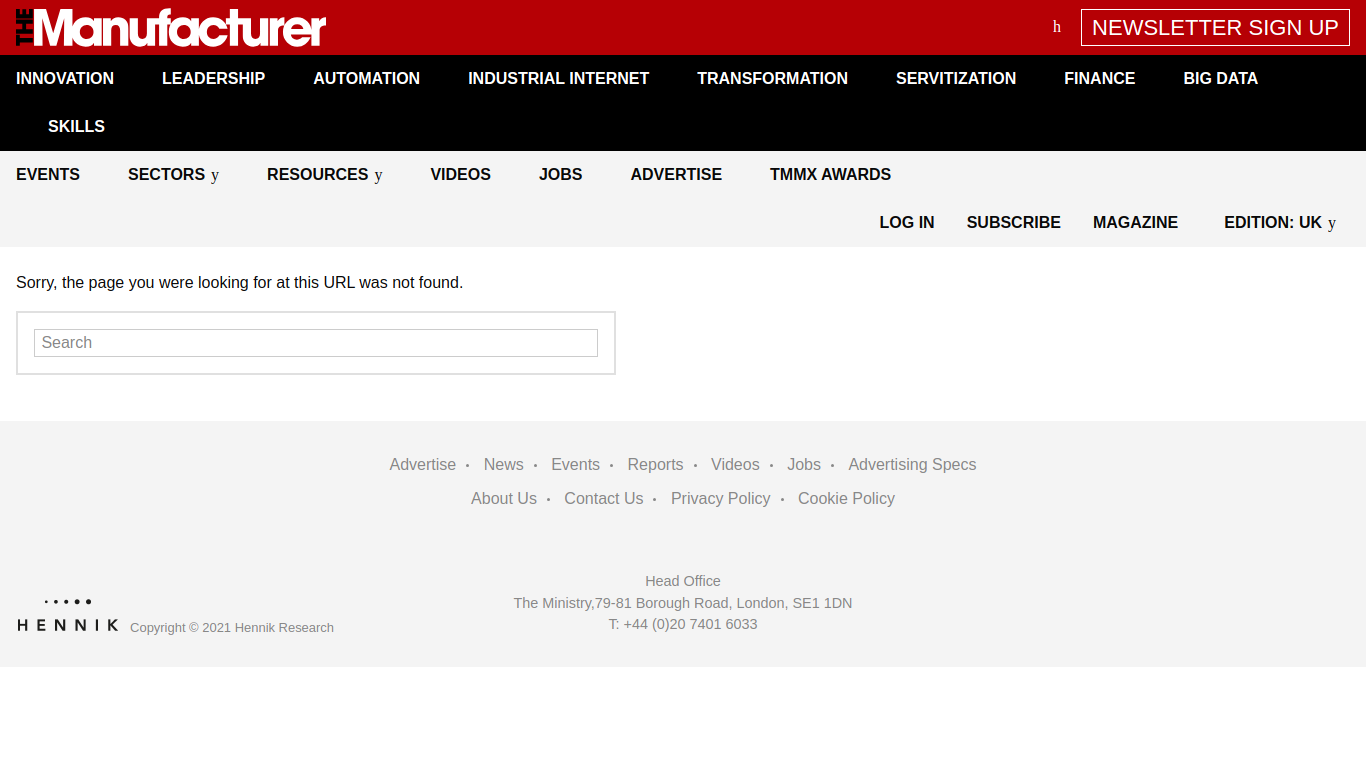Expand the Sectors dropdown
The width and height of the screenshot is (1366, 768).
click(x=173, y=174)
